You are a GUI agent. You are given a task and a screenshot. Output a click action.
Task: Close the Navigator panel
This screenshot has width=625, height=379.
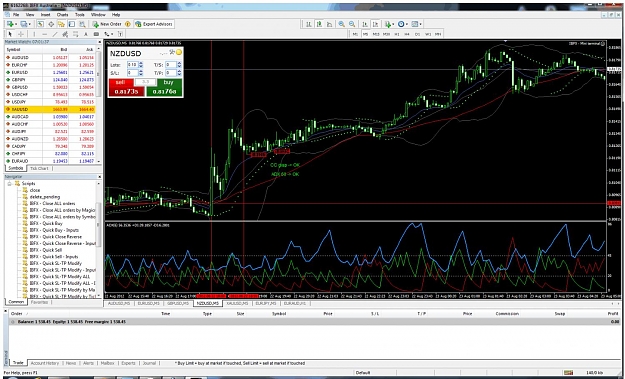tap(99, 177)
